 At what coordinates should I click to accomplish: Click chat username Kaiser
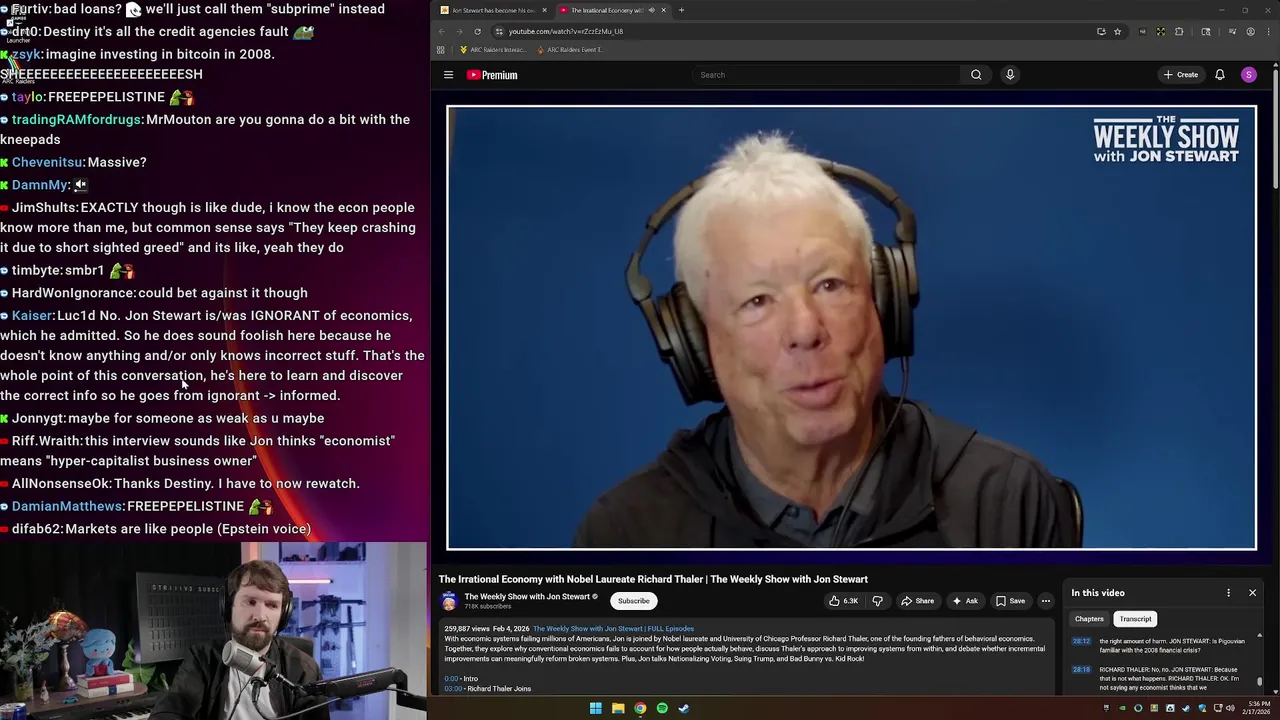[32, 316]
